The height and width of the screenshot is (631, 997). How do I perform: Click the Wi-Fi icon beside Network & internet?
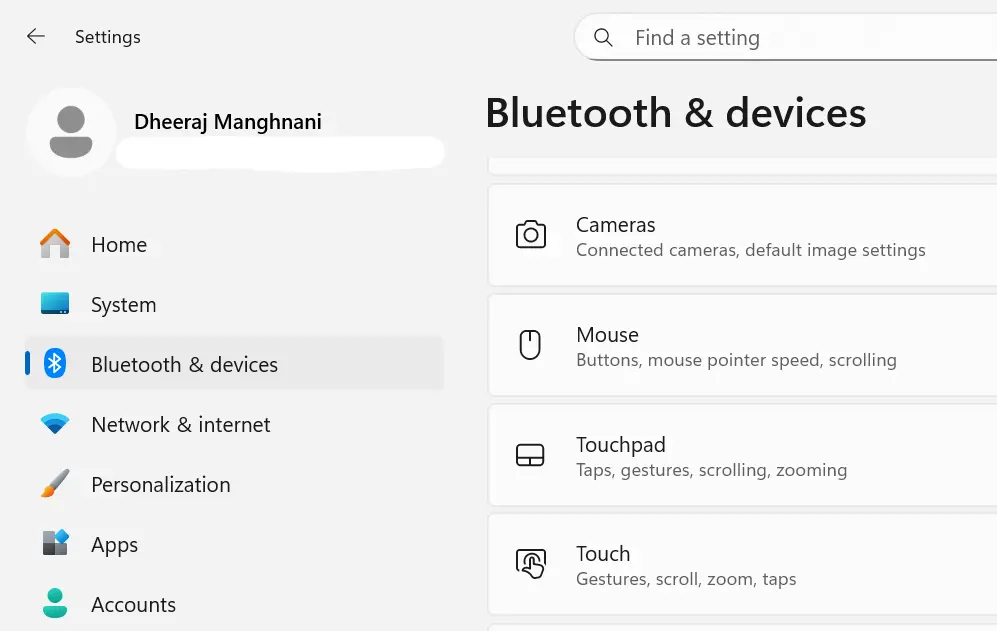pyautogui.click(x=54, y=424)
